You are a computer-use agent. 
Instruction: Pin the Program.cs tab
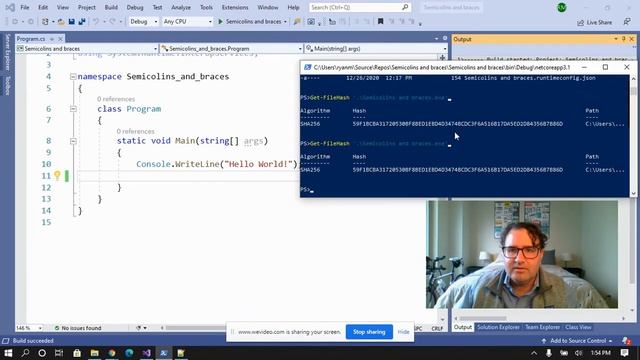click(x=52, y=39)
